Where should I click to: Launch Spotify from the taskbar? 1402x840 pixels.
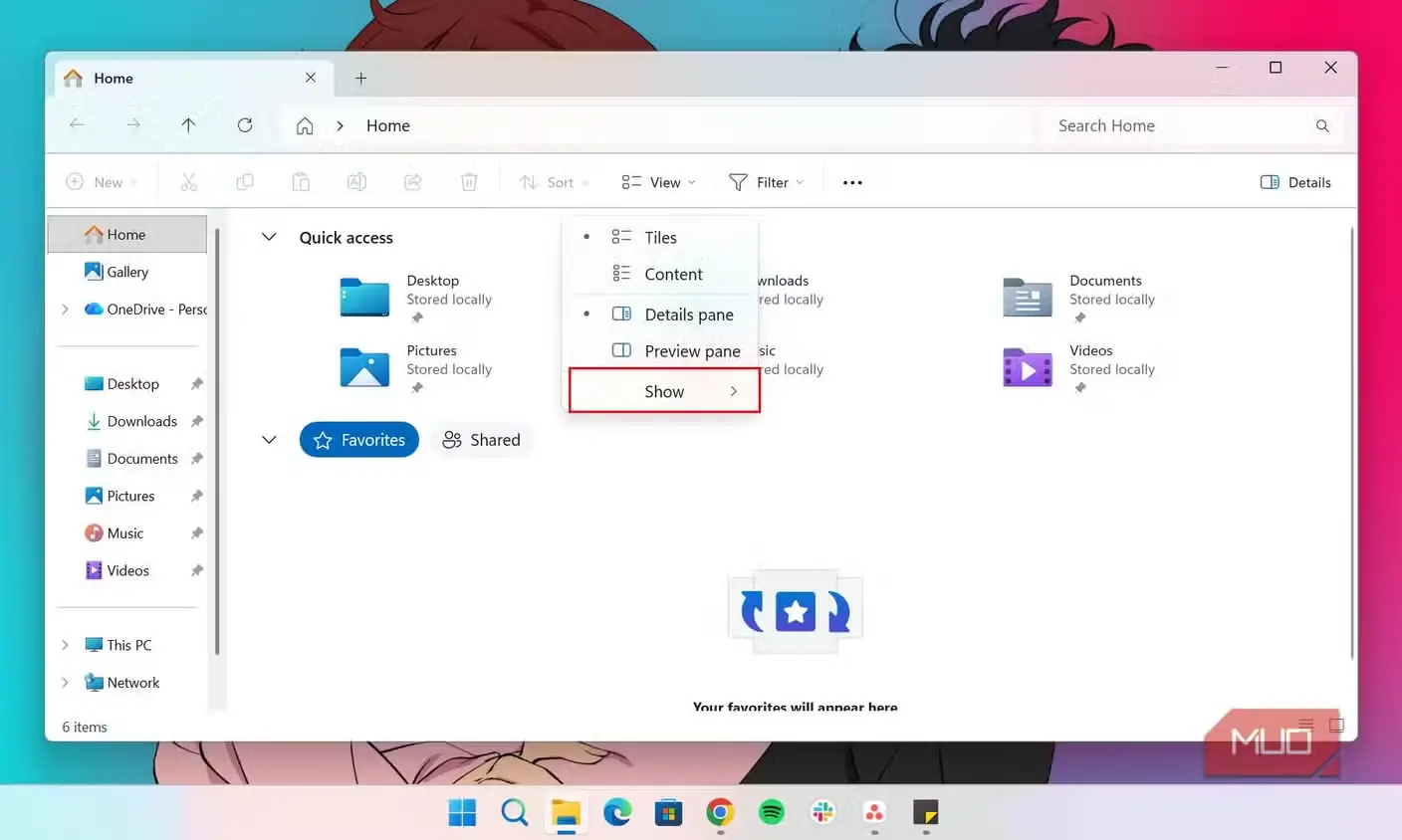pyautogui.click(x=772, y=812)
